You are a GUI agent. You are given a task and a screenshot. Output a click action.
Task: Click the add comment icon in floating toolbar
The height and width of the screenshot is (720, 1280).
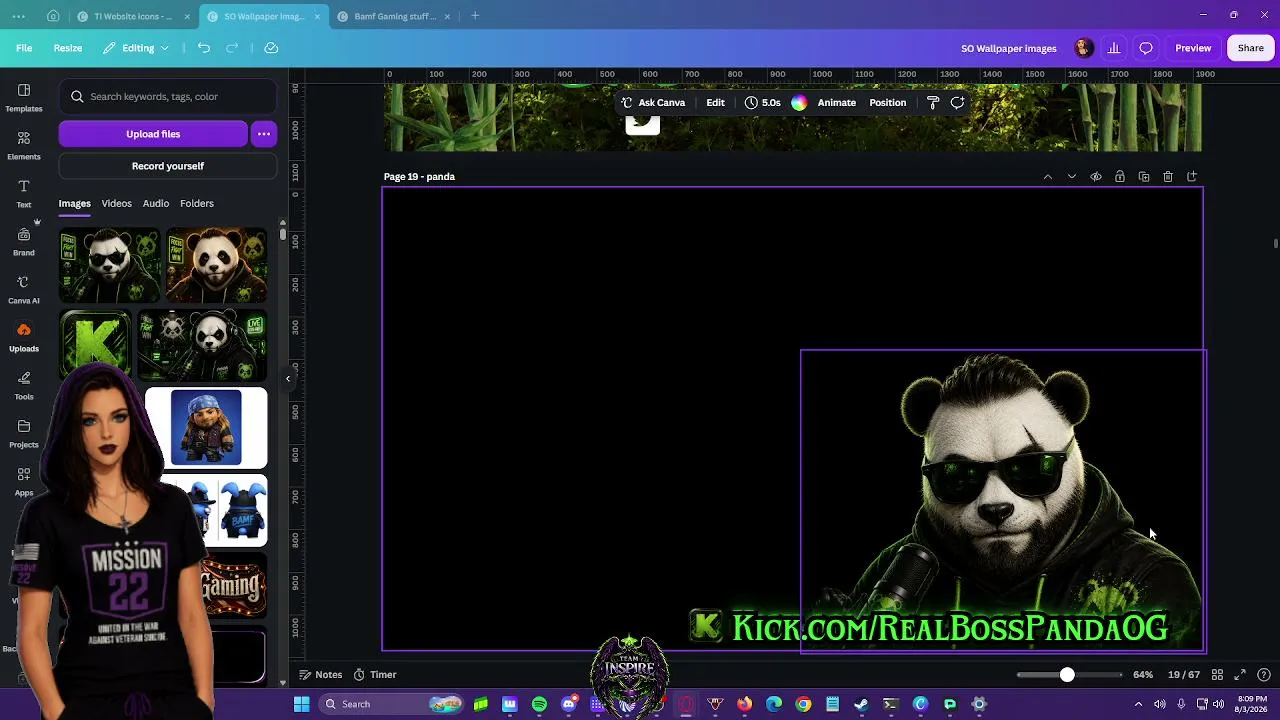point(957,103)
